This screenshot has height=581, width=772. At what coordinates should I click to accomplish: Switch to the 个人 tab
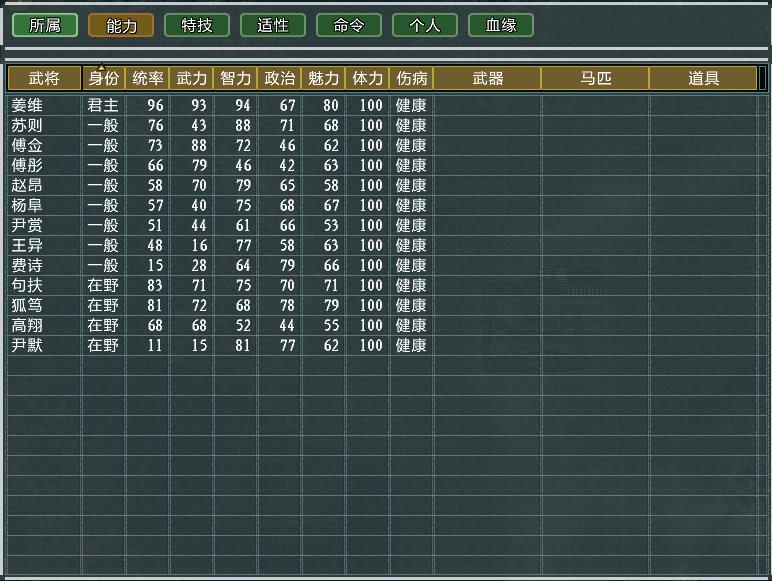(425, 25)
